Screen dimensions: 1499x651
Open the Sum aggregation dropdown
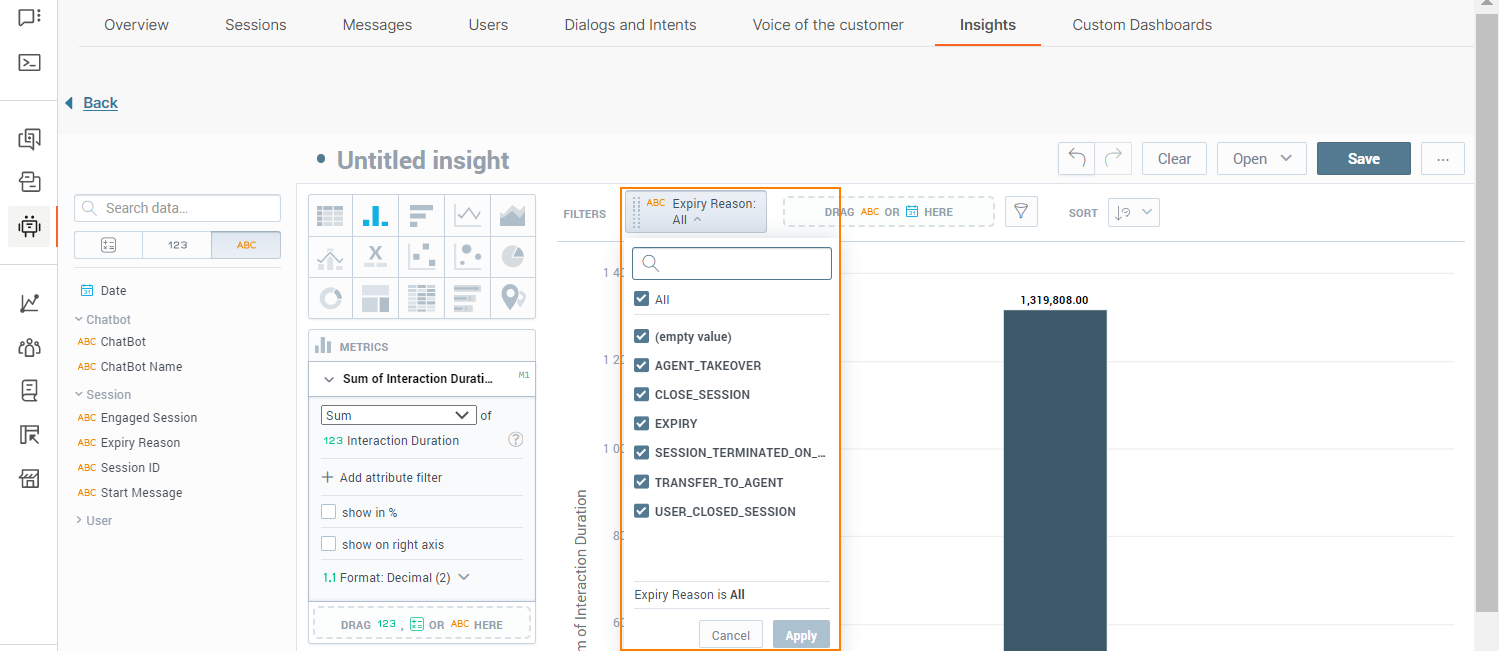coord(398,414)
